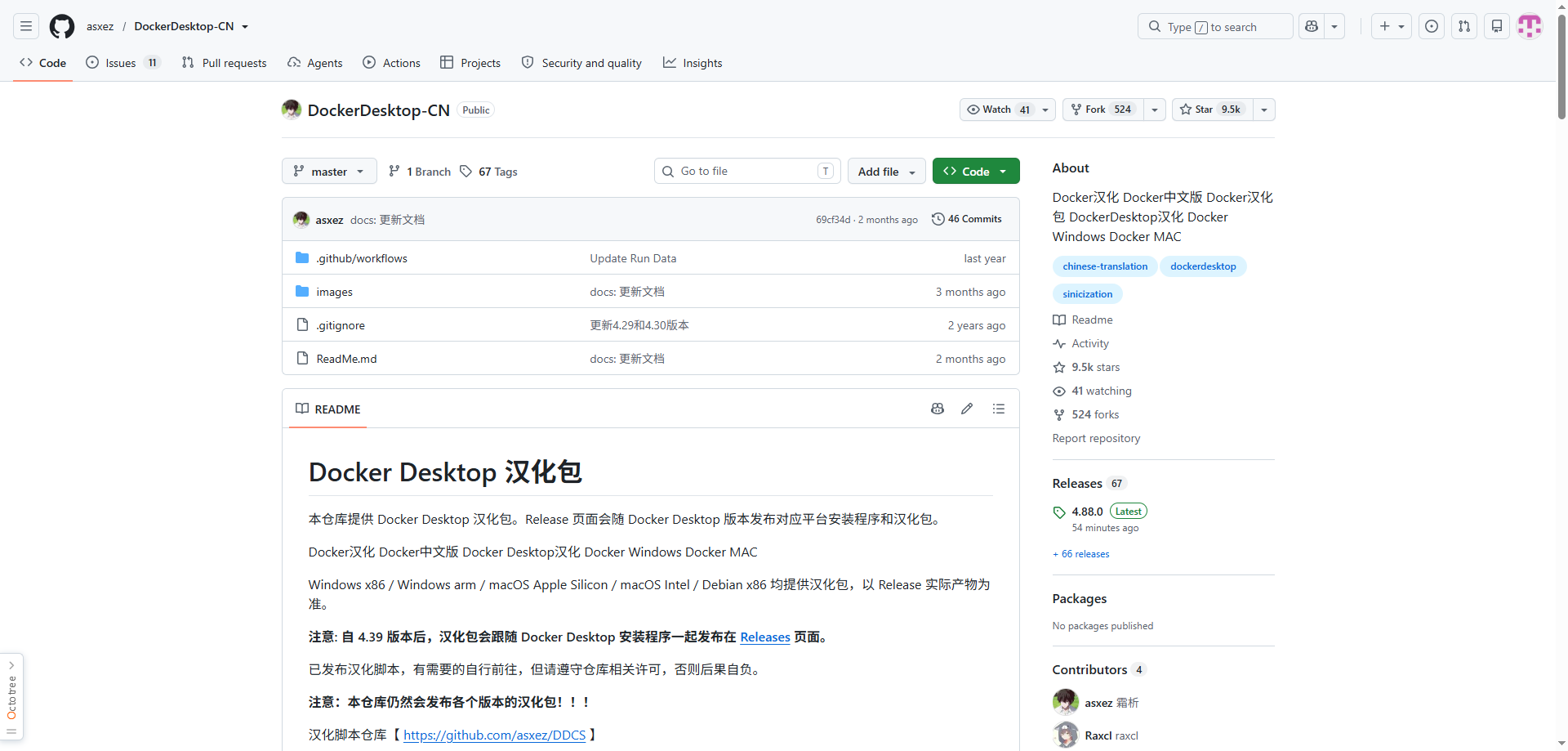Open the notifications inbox icon

pyautogui.click(x=1497, y=26)
